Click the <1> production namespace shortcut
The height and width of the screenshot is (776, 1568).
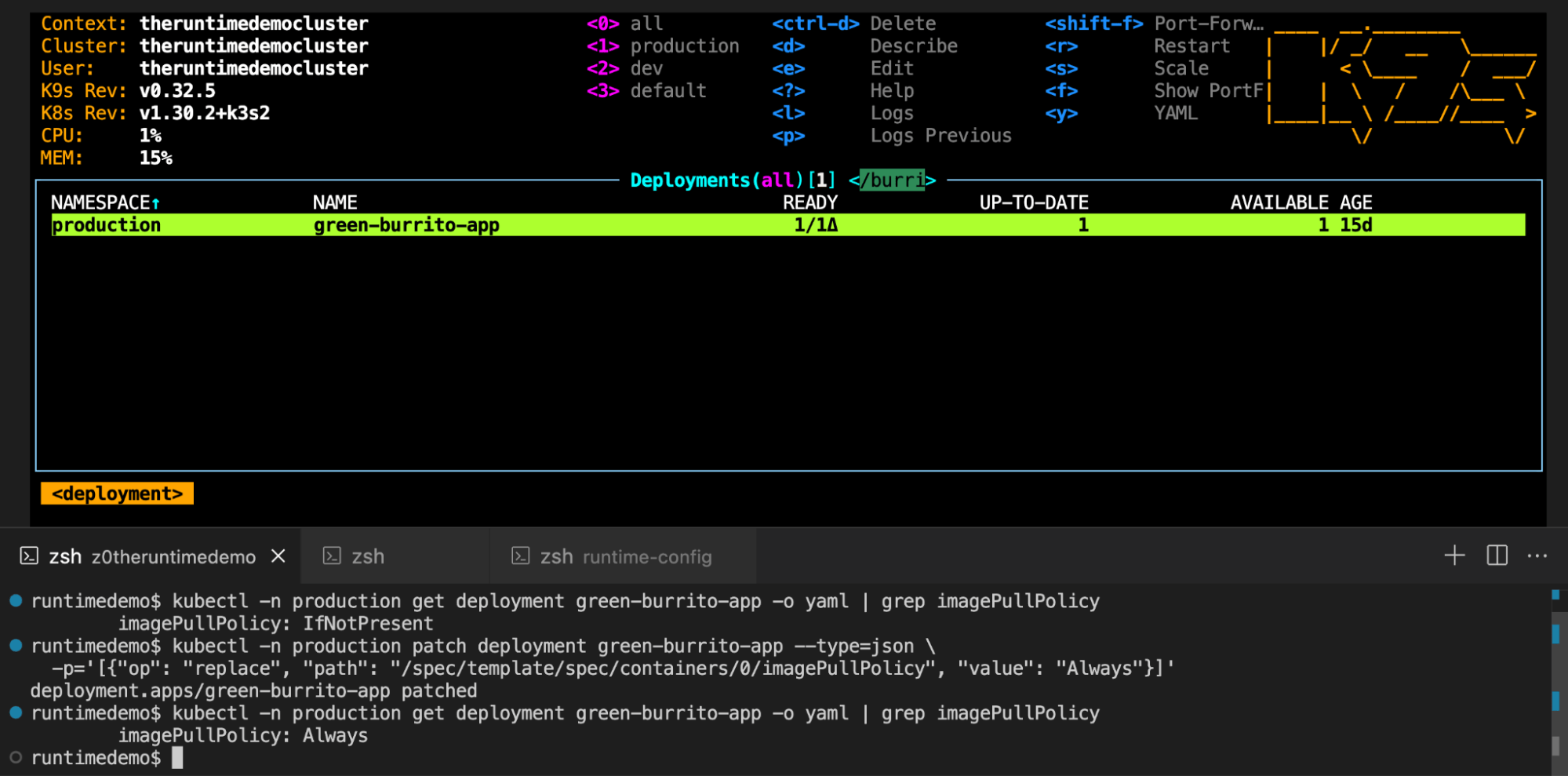663,46
